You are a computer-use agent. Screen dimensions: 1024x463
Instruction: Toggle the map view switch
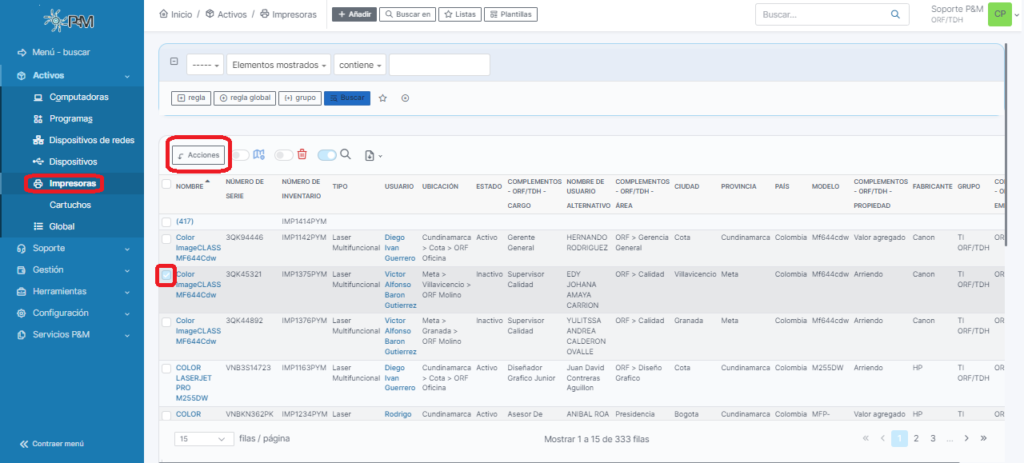point(240,155)
